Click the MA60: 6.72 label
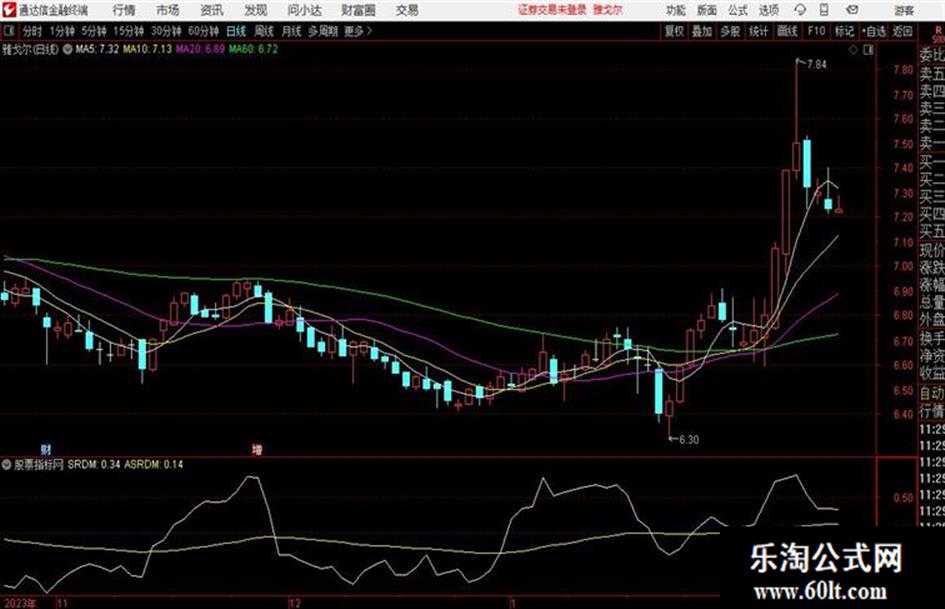Viewport: 945px width, 609px height. tap(253, 49)
